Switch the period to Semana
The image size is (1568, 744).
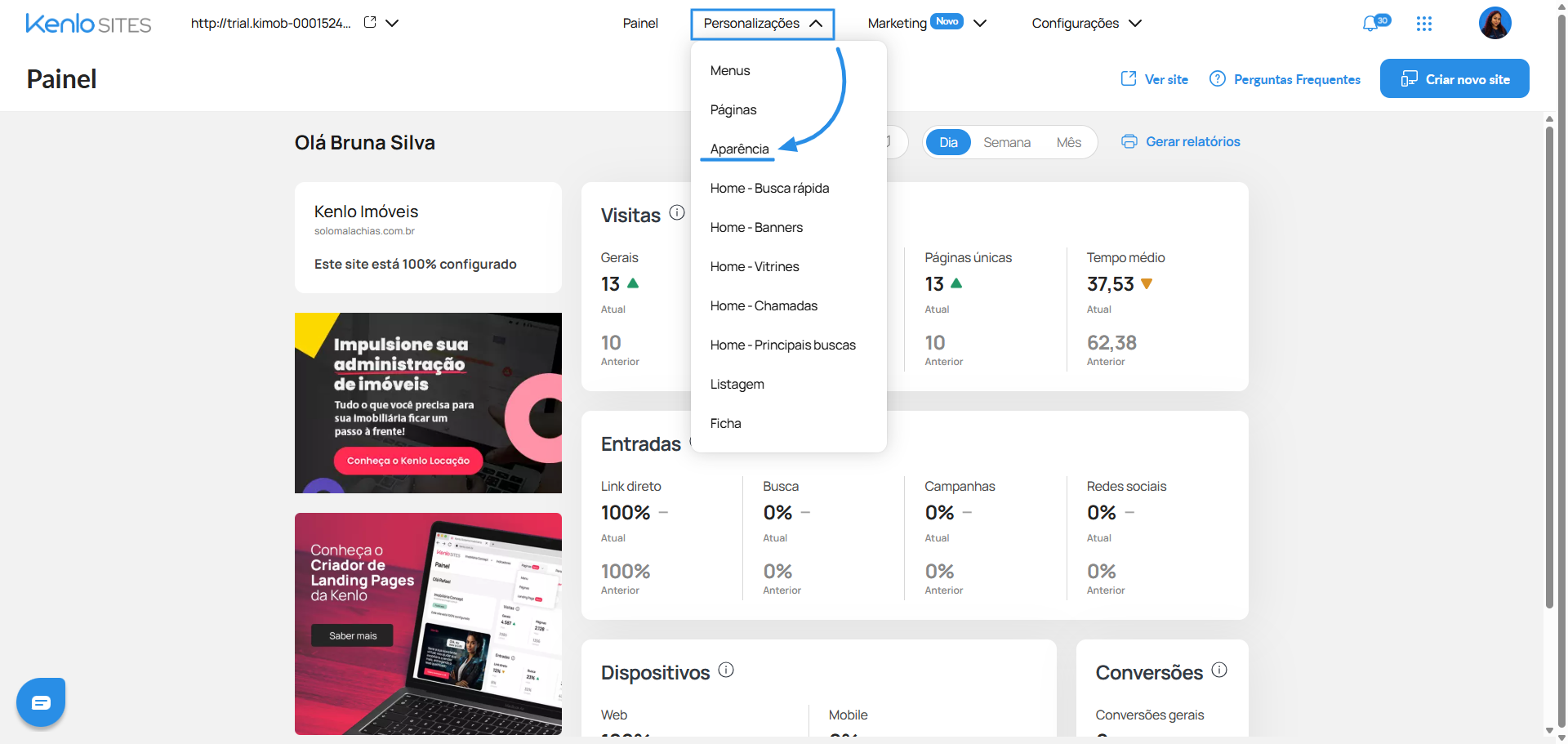coord(1007,142)
